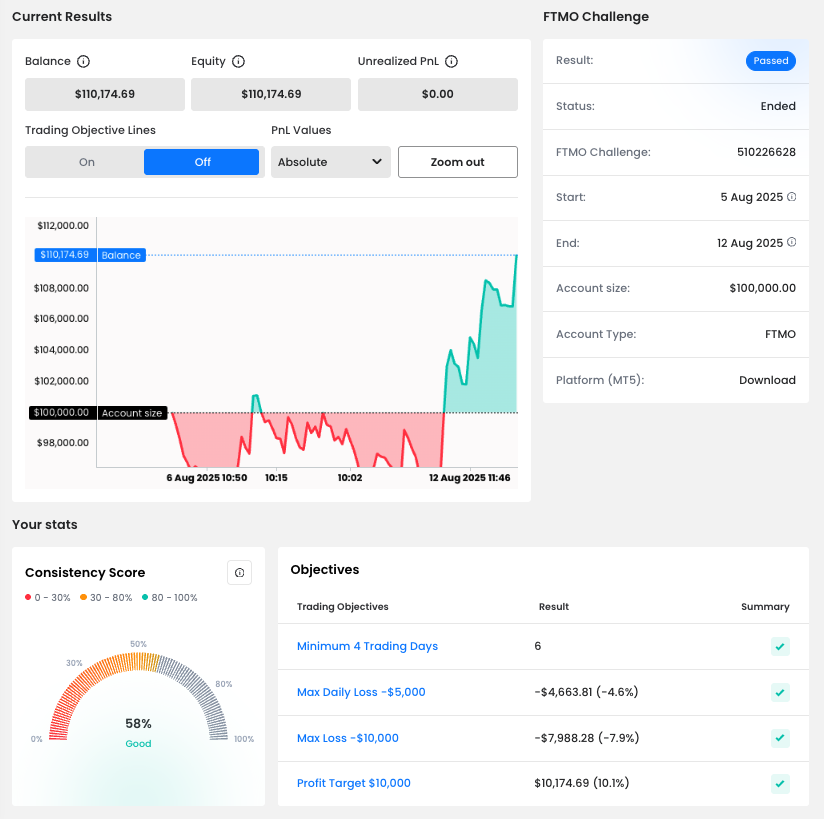Click the 12 Aug 2025 11:46 axis label
The width and height of the screenshot is (824, 819).
(470, 478)
